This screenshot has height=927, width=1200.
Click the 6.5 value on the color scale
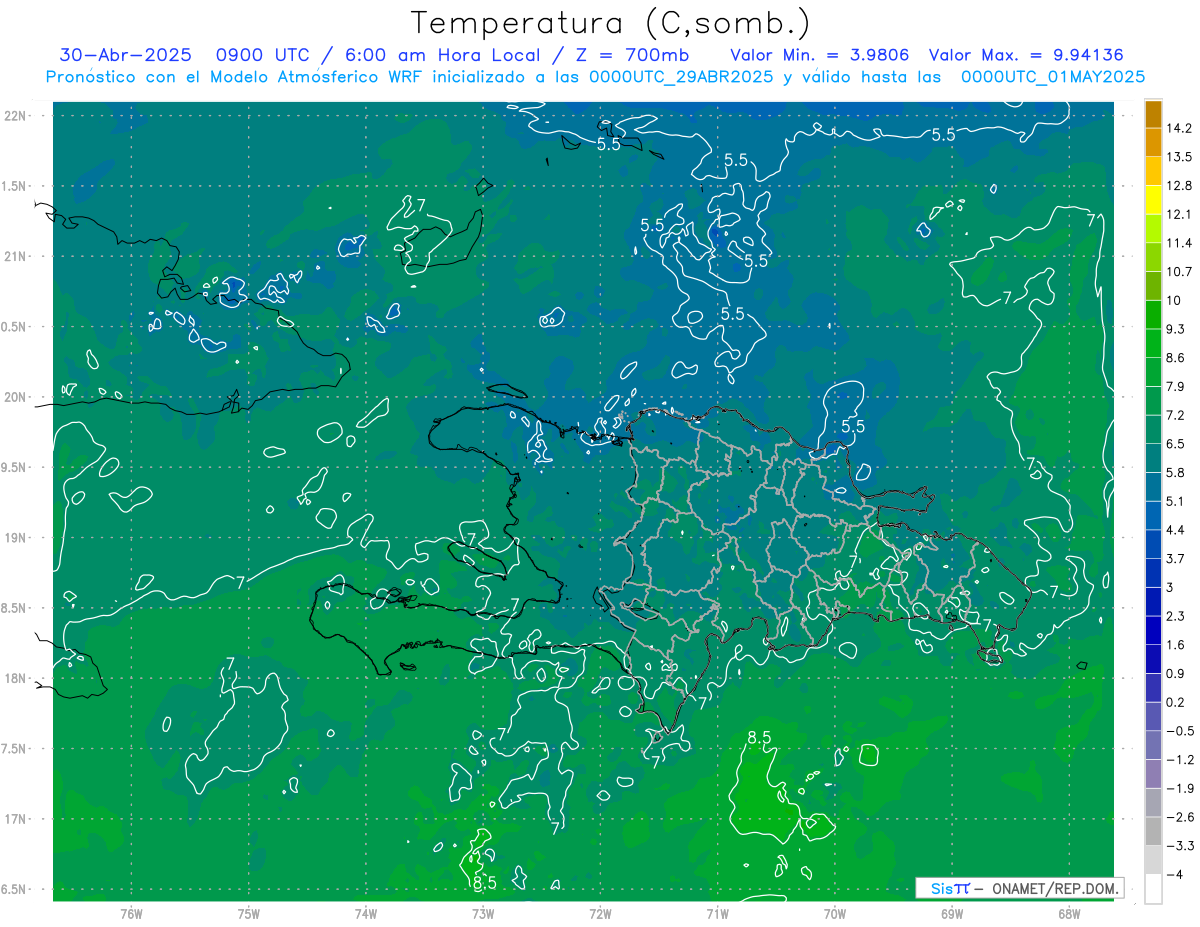(x=1176, y=444)
